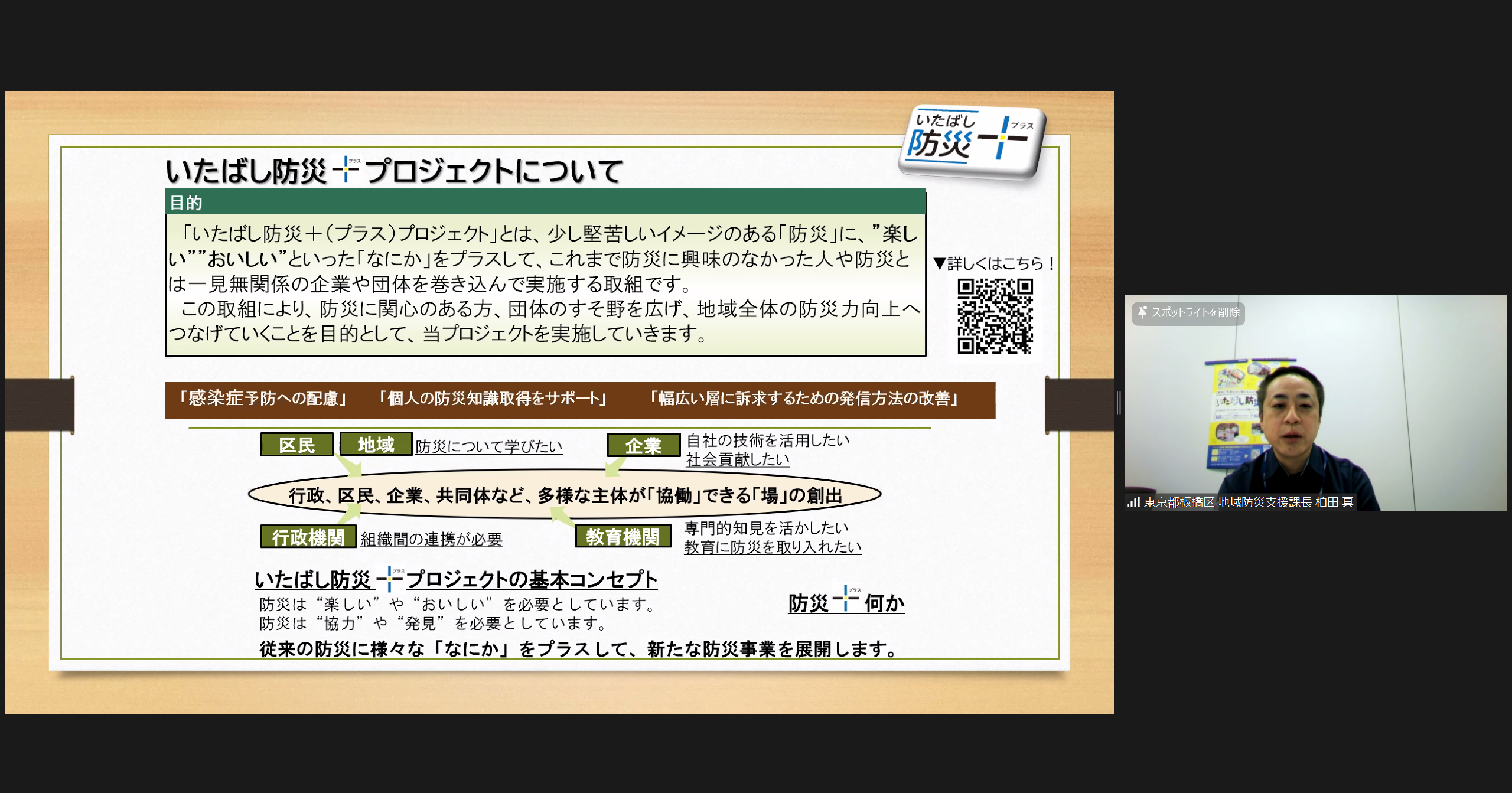
Task: Click the slide title いたばし防災プロジェクトについて
Action: coord(394,171)
